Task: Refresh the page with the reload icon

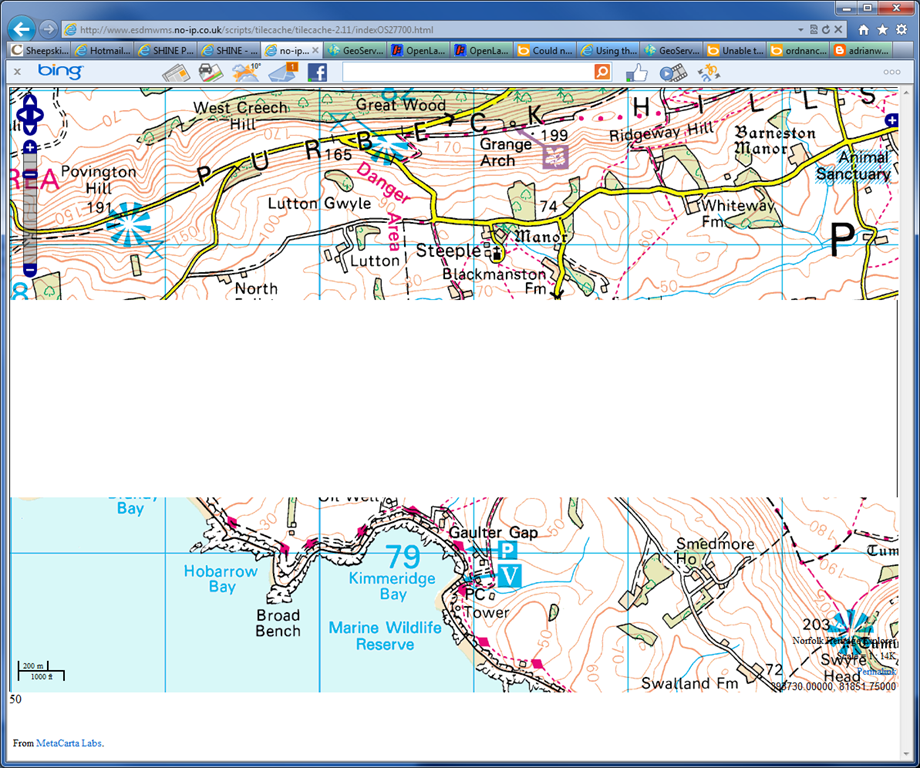Action: (826, 29)
